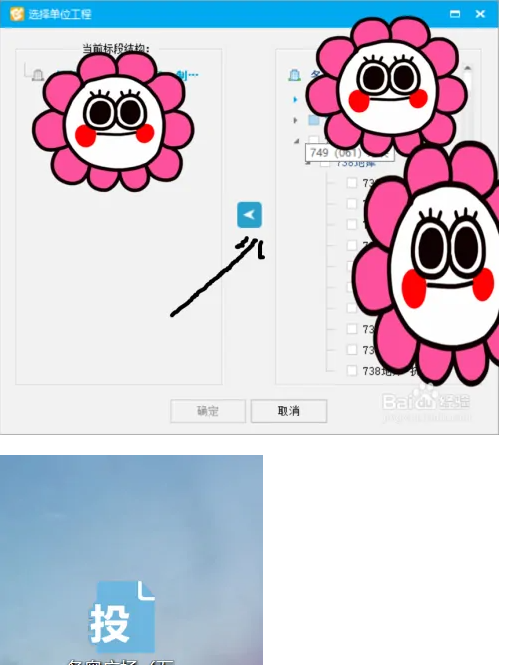This screenshot has width=531, height=665.
Task: Select the building icon in the left tree
Action: click(38, 75)
